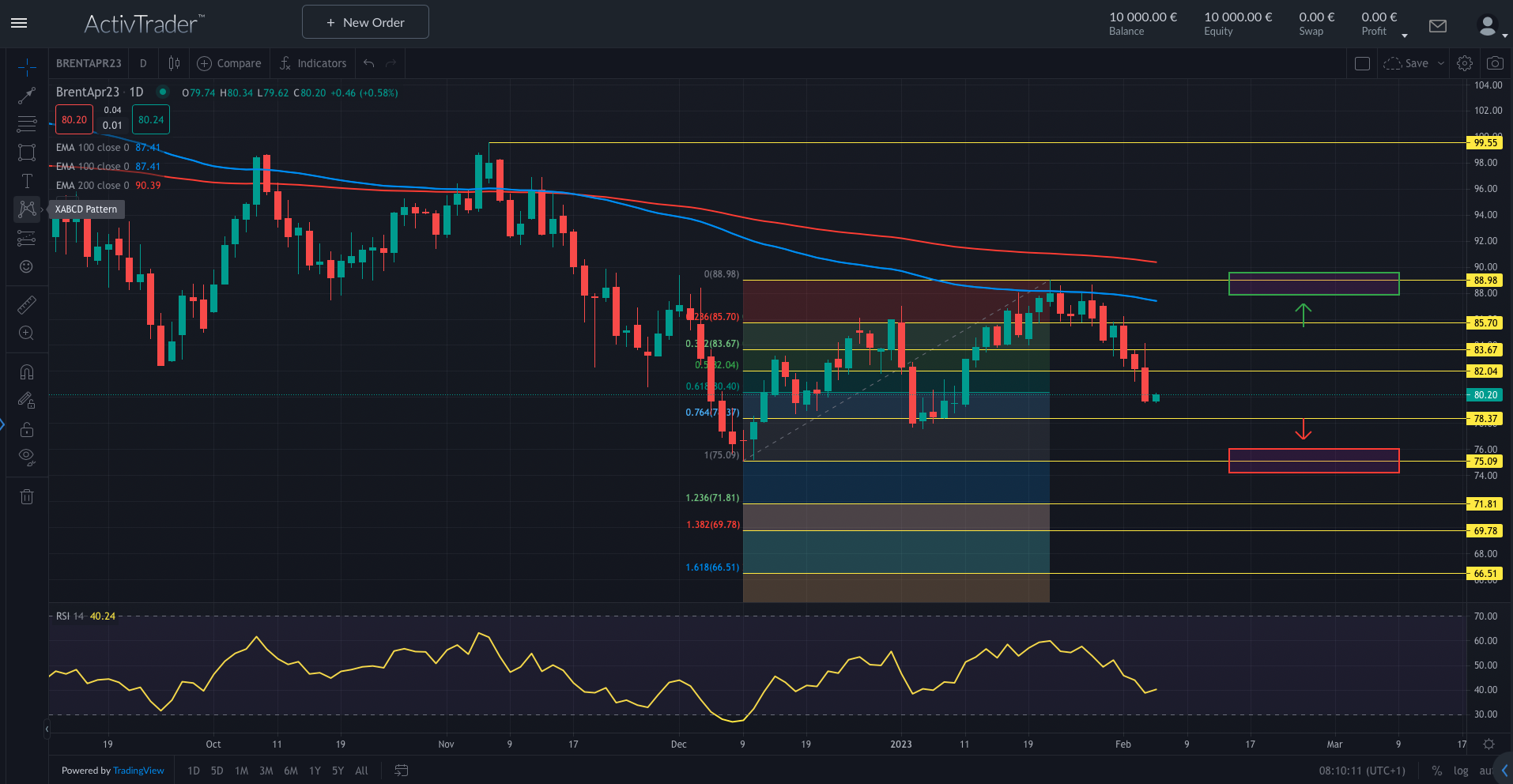The width and height of the screenshot is (1513, 784).
Task: Select the XABCD Pattern drawing tool
Action: click(x=27, y=209)
